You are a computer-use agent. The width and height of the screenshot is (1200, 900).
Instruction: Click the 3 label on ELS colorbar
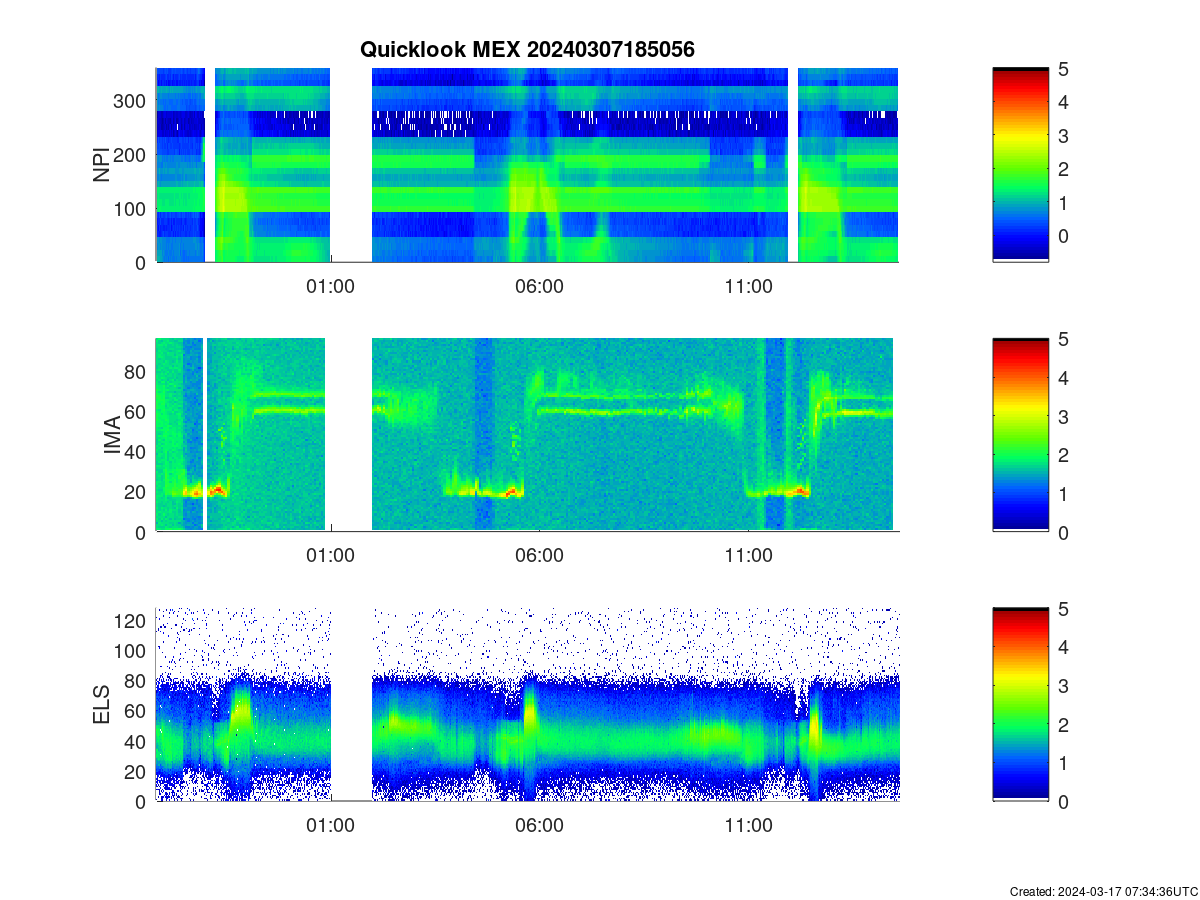coord(1061,685)
